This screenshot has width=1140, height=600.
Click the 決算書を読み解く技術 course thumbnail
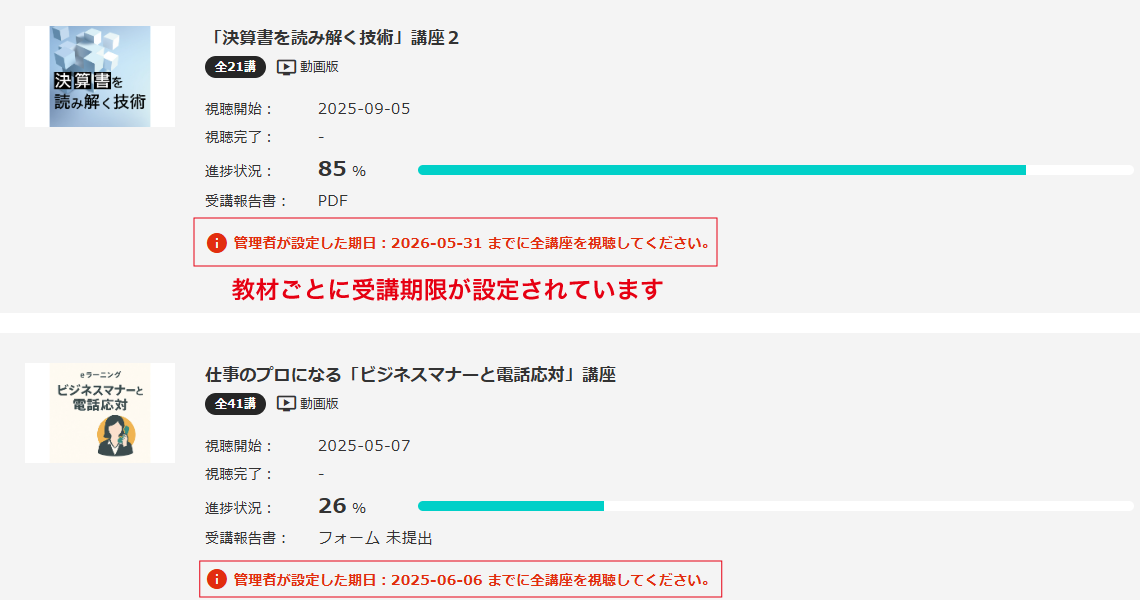[x=100, y=76]
